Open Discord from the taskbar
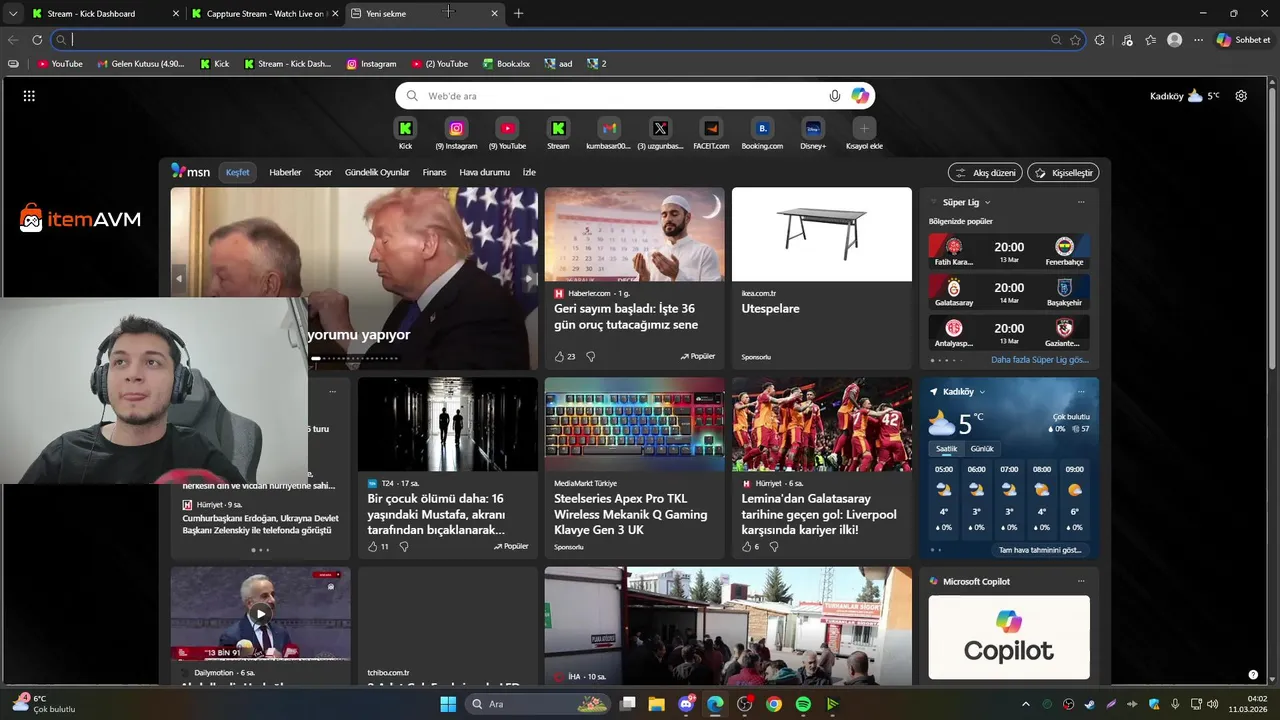Screen dimensions: 1280x720 pos(686,704)
